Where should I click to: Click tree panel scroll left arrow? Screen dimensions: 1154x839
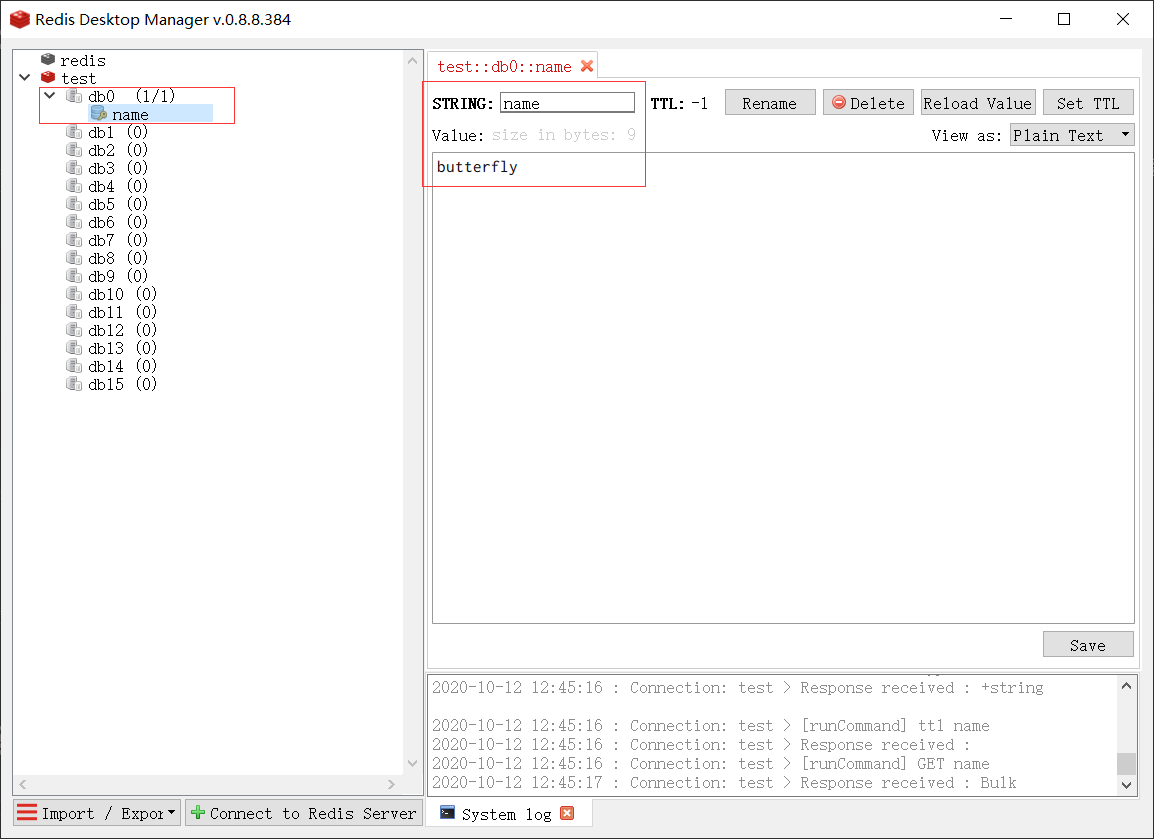pyautogui.click(x=23, y=785)
